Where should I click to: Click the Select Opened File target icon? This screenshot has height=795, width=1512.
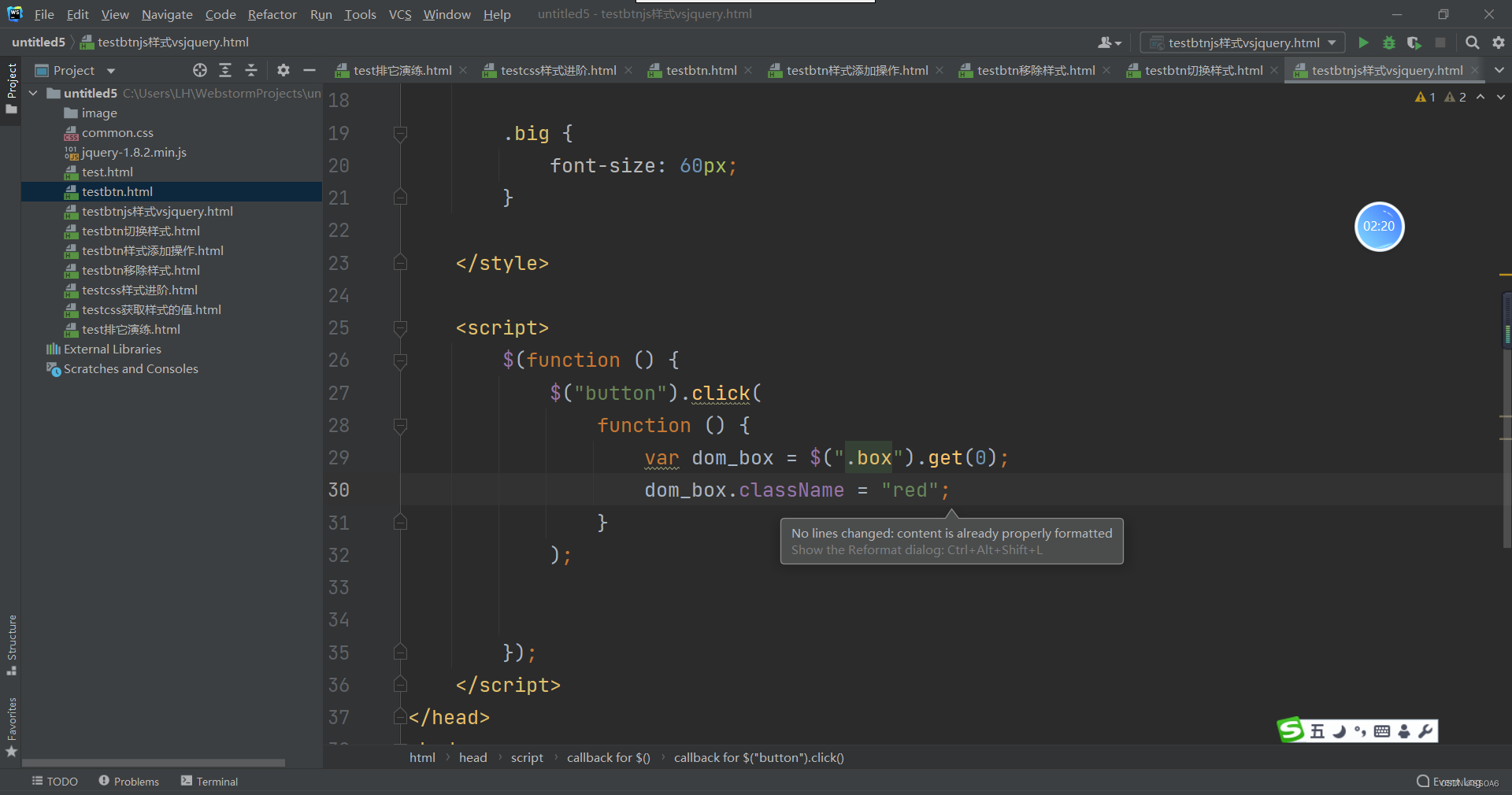[x=200, y=70]
